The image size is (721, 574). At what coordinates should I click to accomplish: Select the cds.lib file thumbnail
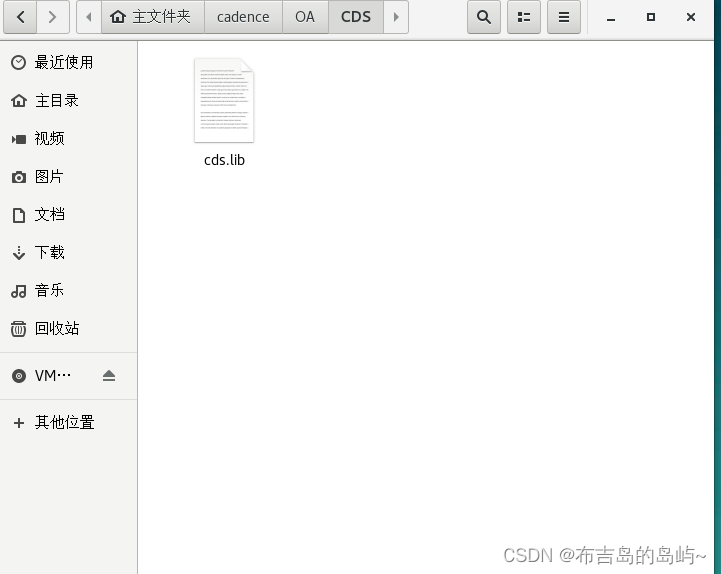(x=224, y=101)
